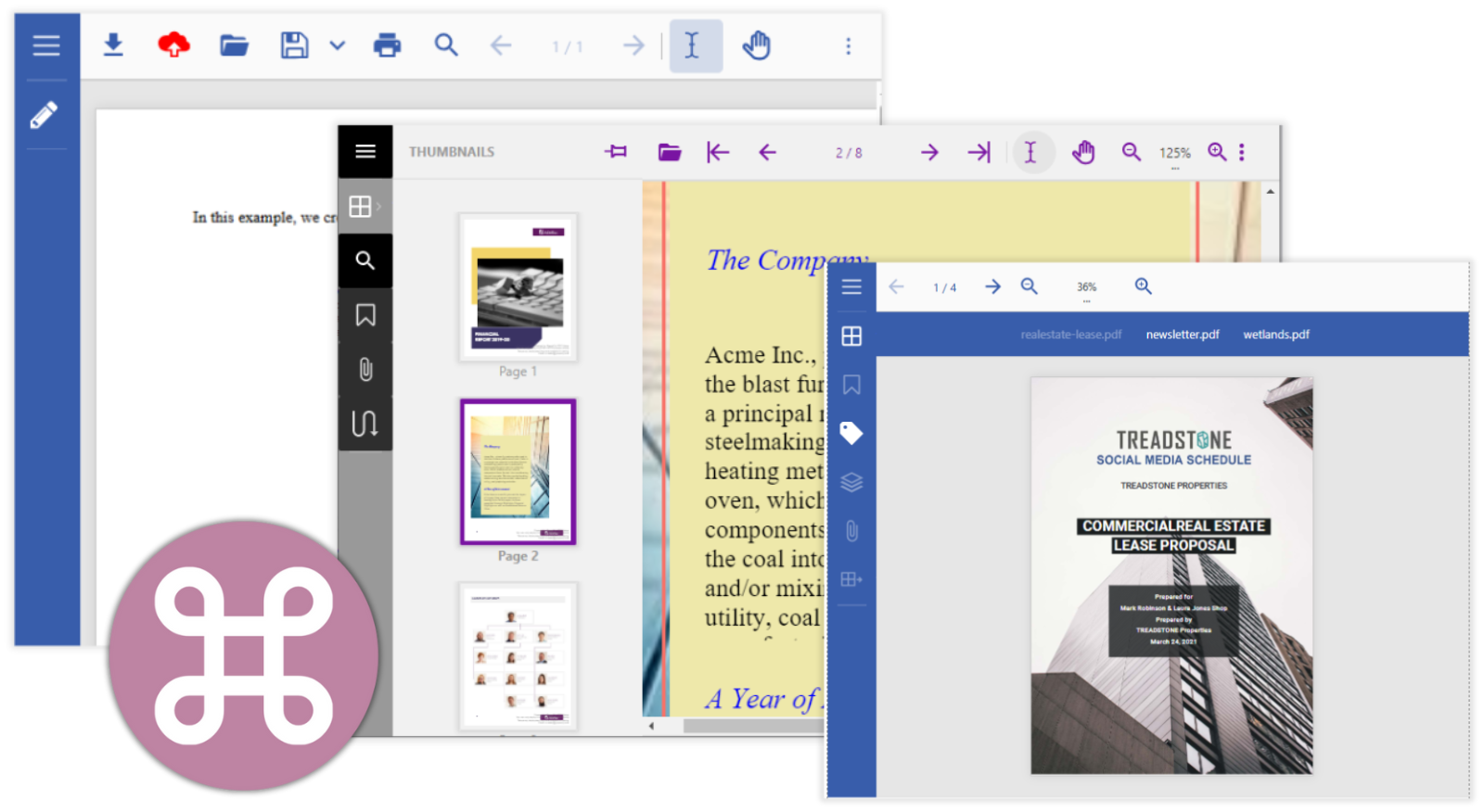Viewport: 1484px width, 812px height.
Task: Select the pencil edit tool in sidebar
Action: 44,115
